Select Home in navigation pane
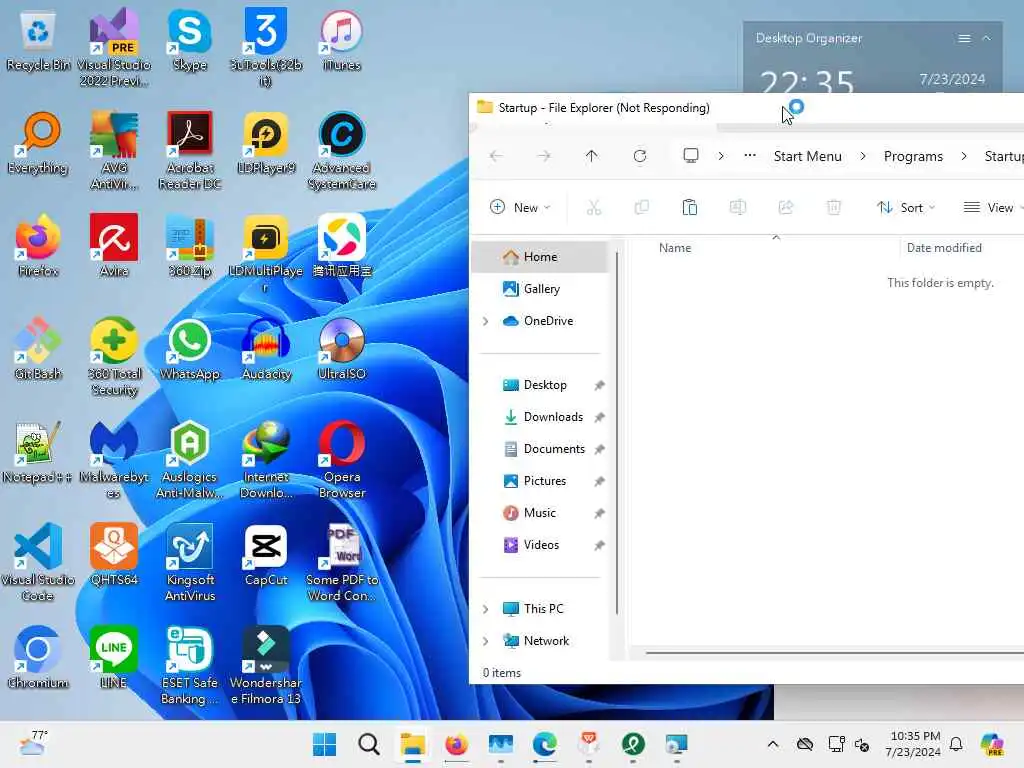1024x768 pixels. pos(539,257)
